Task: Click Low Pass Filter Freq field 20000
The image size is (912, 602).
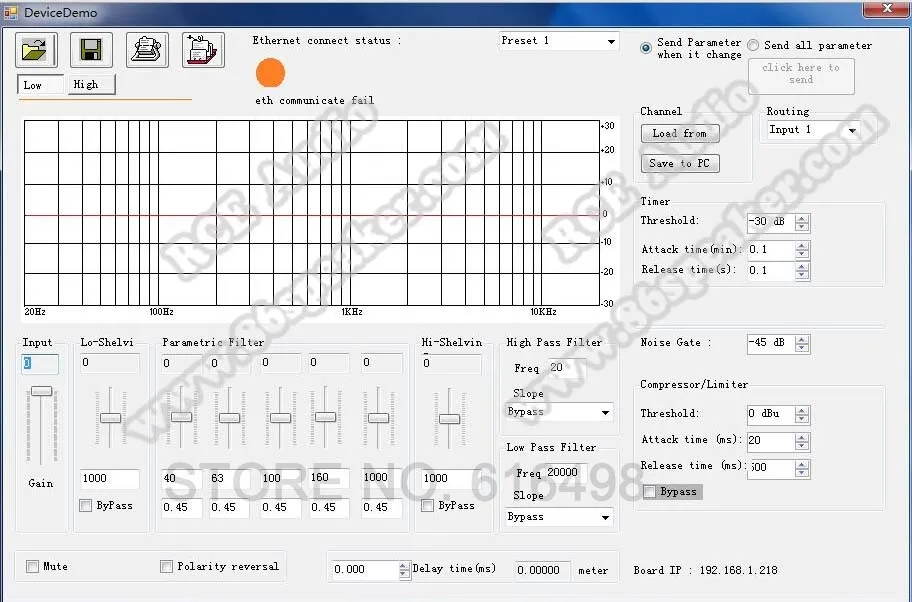Action: coord(567,472)
